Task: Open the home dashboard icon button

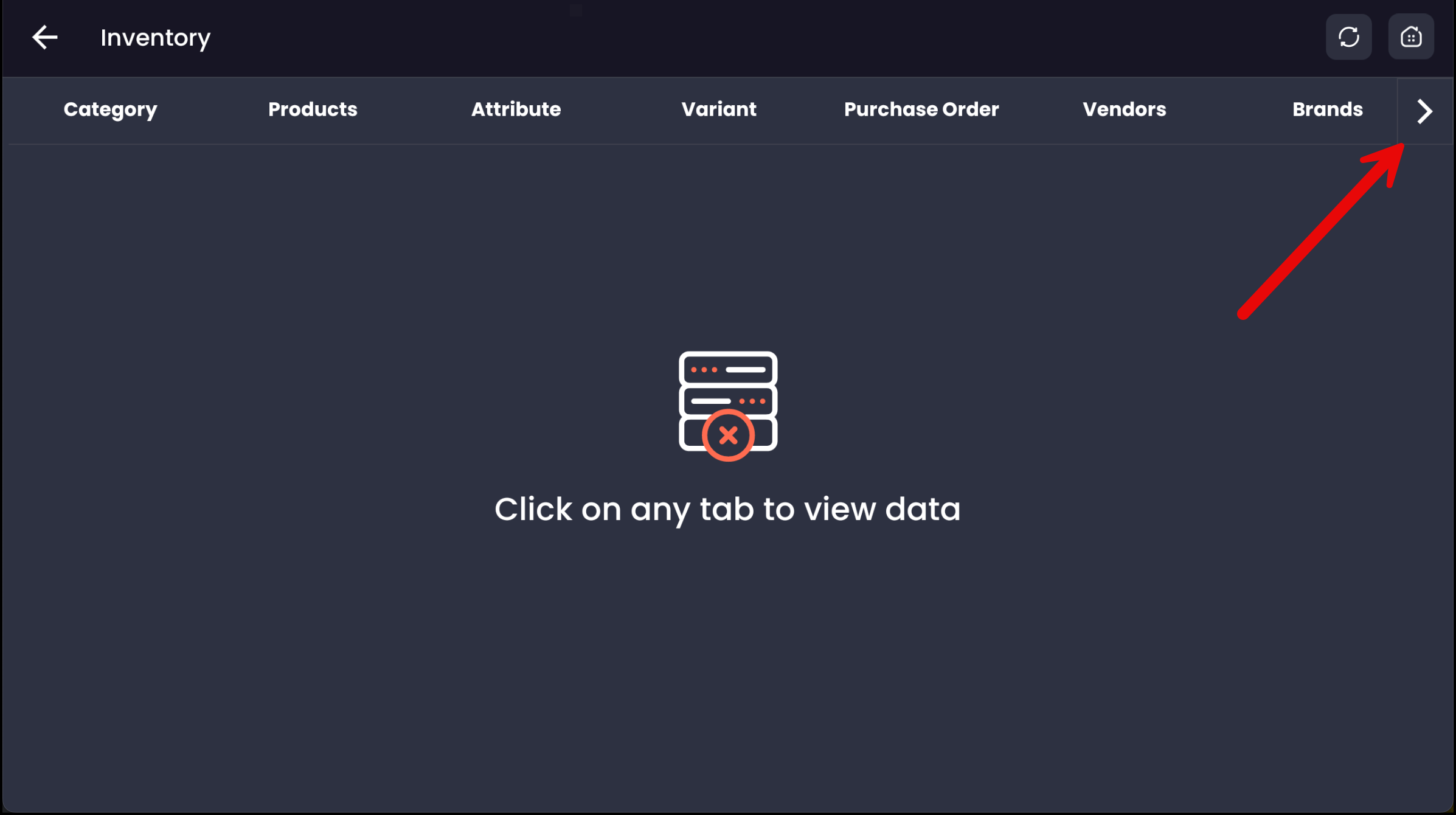Action: click(x=1410, y=37)
